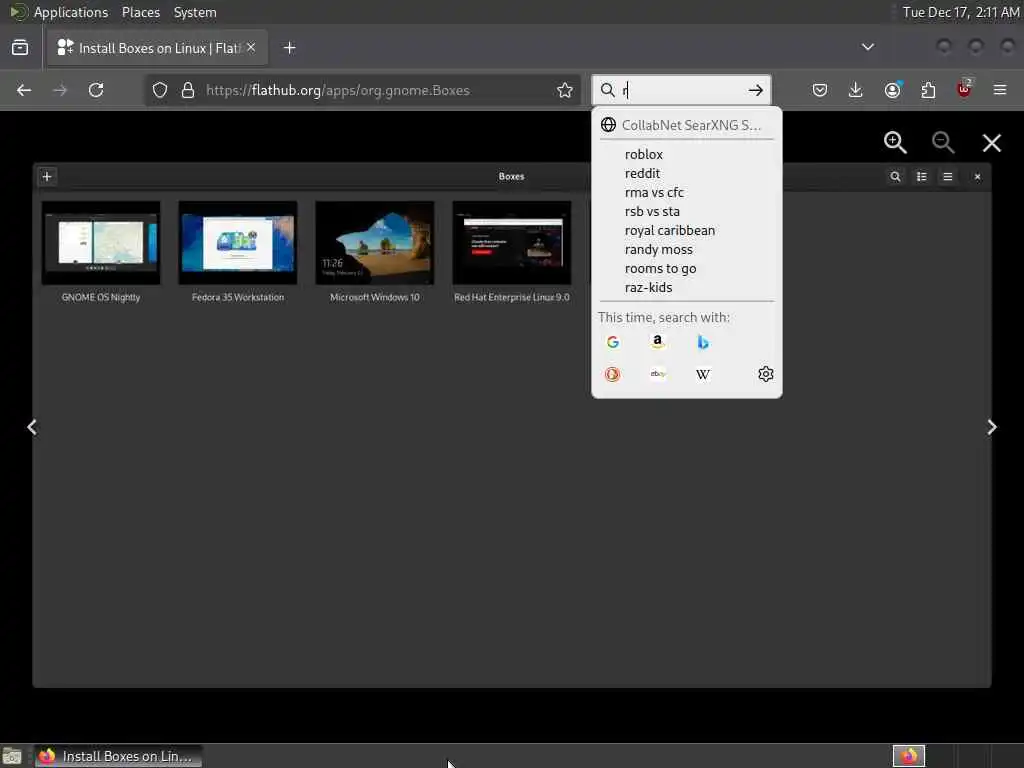This screenshot has width=1024, height=768.
Task: Open the Firefox View button
Action: tap(20, 48)
